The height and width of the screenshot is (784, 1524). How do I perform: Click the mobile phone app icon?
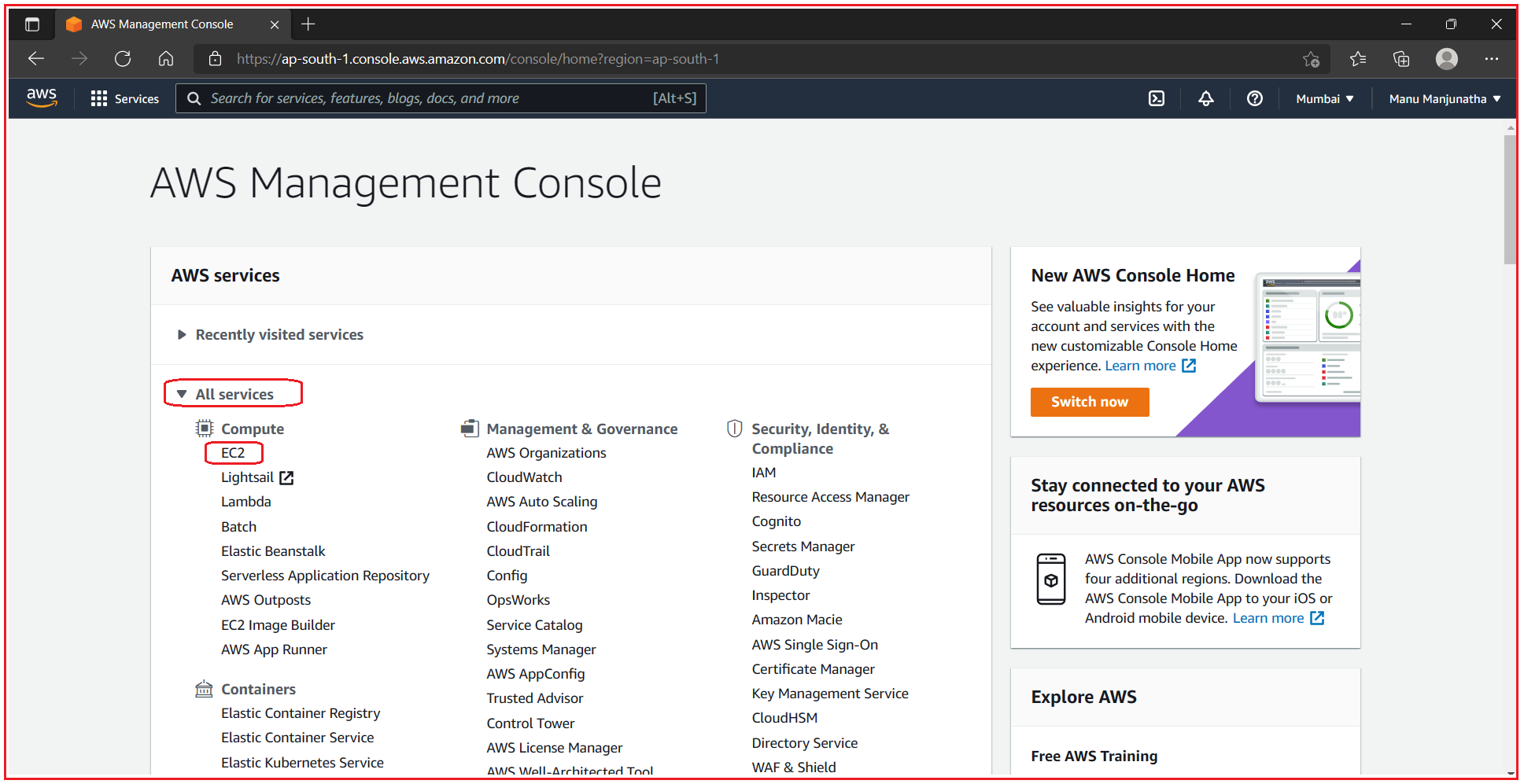(x=1051, y=580)
